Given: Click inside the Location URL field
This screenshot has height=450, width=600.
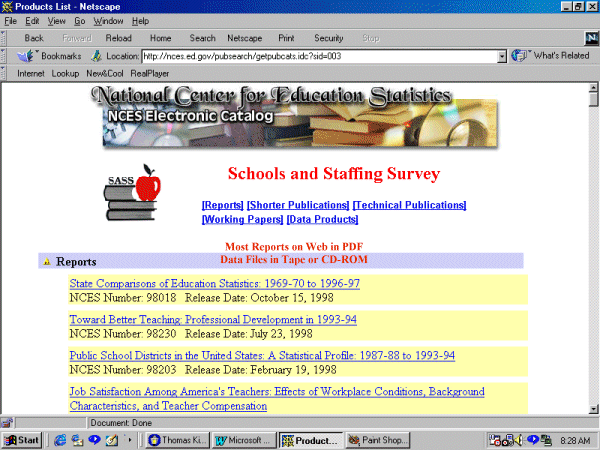Looking at the screenshot, I should point(320,56).
